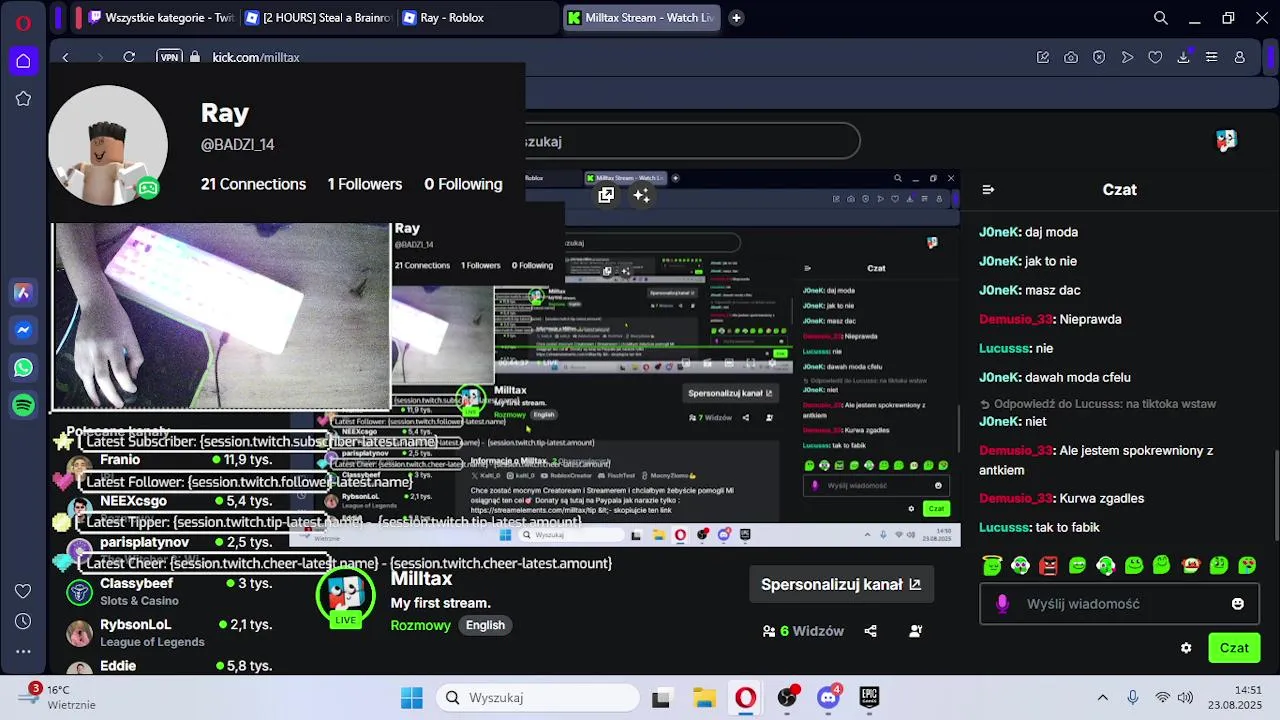Open the edit page pencil icon
Viewport: 1280px width, 720px height.
[x=1043, y=57]
